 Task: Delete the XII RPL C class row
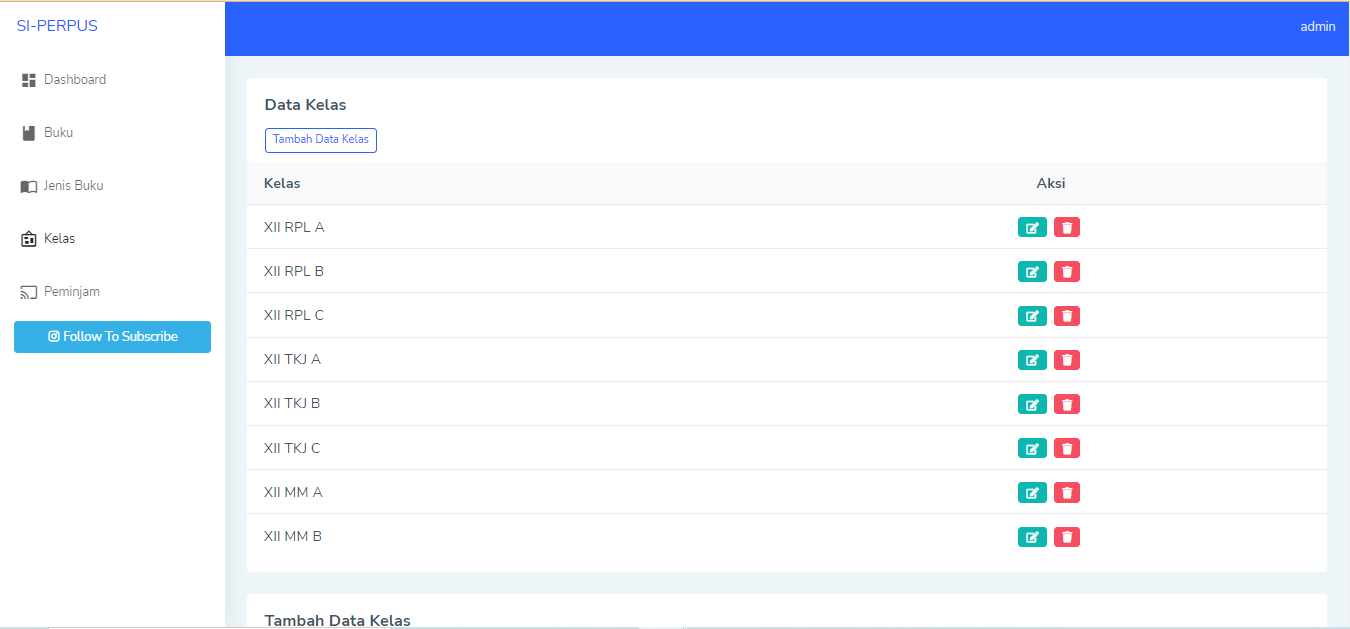click(1067, 316)
